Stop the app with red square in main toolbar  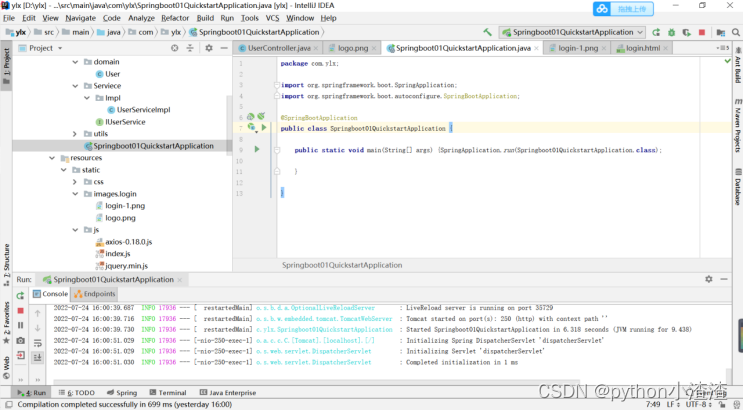pos(702,32)
